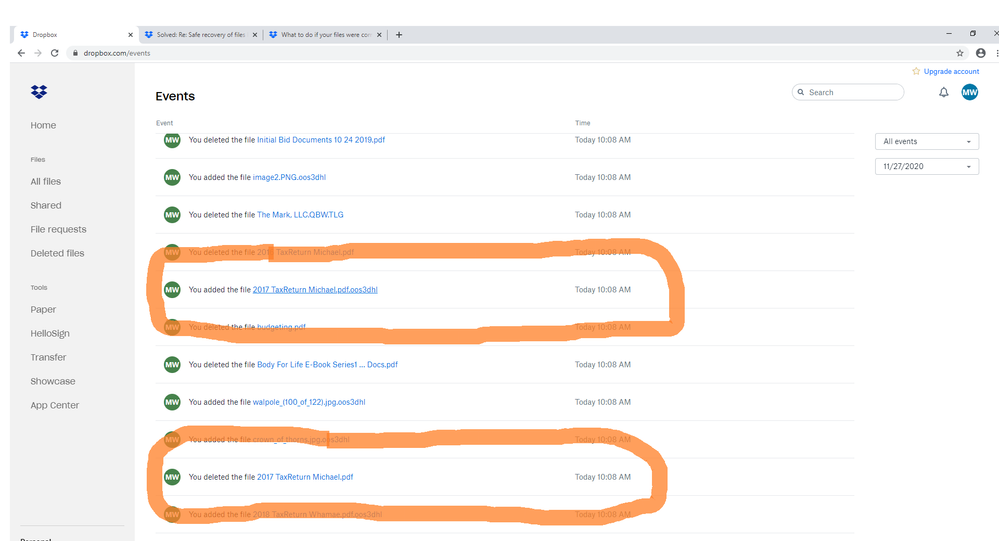This screenshot has width=999, height=541.
Task: Open a new browser tab with plus
Action: click(x=399, y=35)
